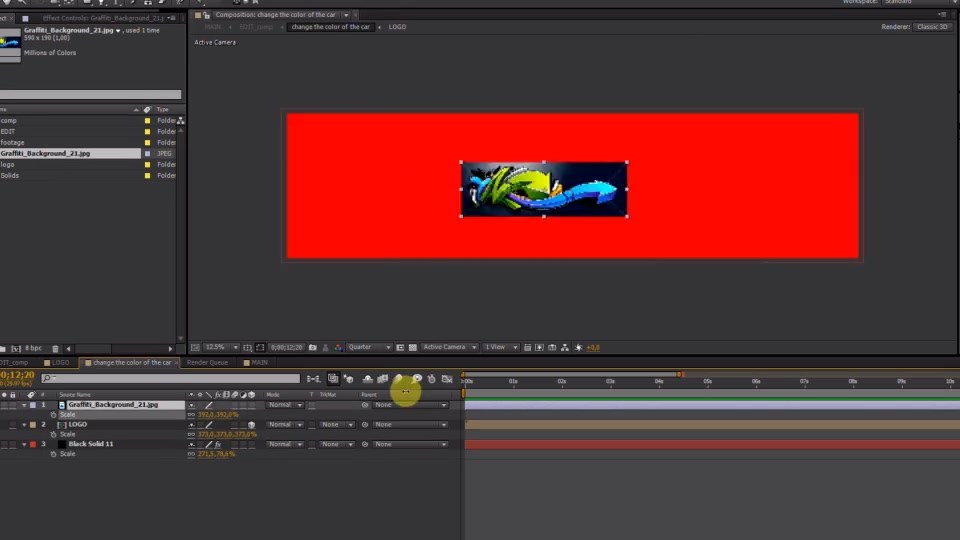960x540 pixels.
Task: Click the region of interest icon
Action: [x=260, y=347]
